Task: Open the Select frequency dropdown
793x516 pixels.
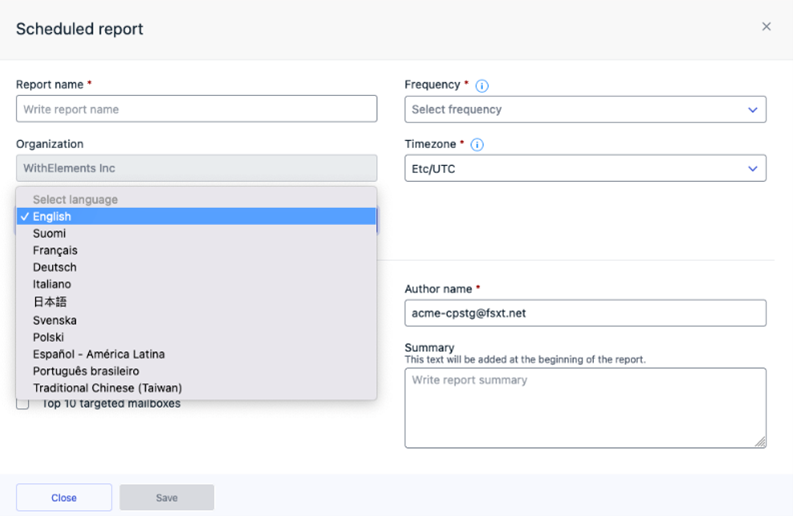Action: tap(585, 109)
